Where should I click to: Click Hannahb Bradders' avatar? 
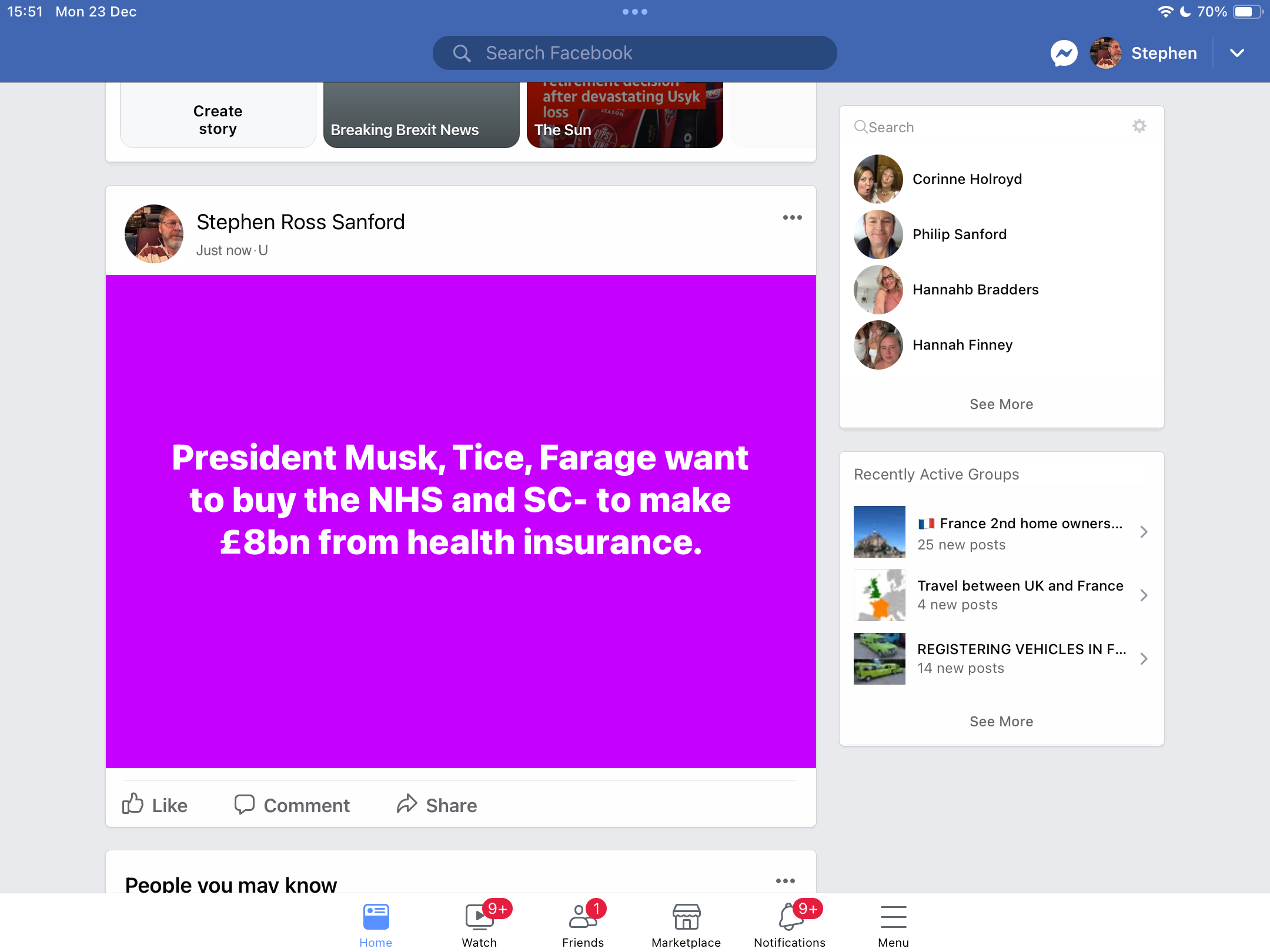pyautogui.click(x=878, y=290)
